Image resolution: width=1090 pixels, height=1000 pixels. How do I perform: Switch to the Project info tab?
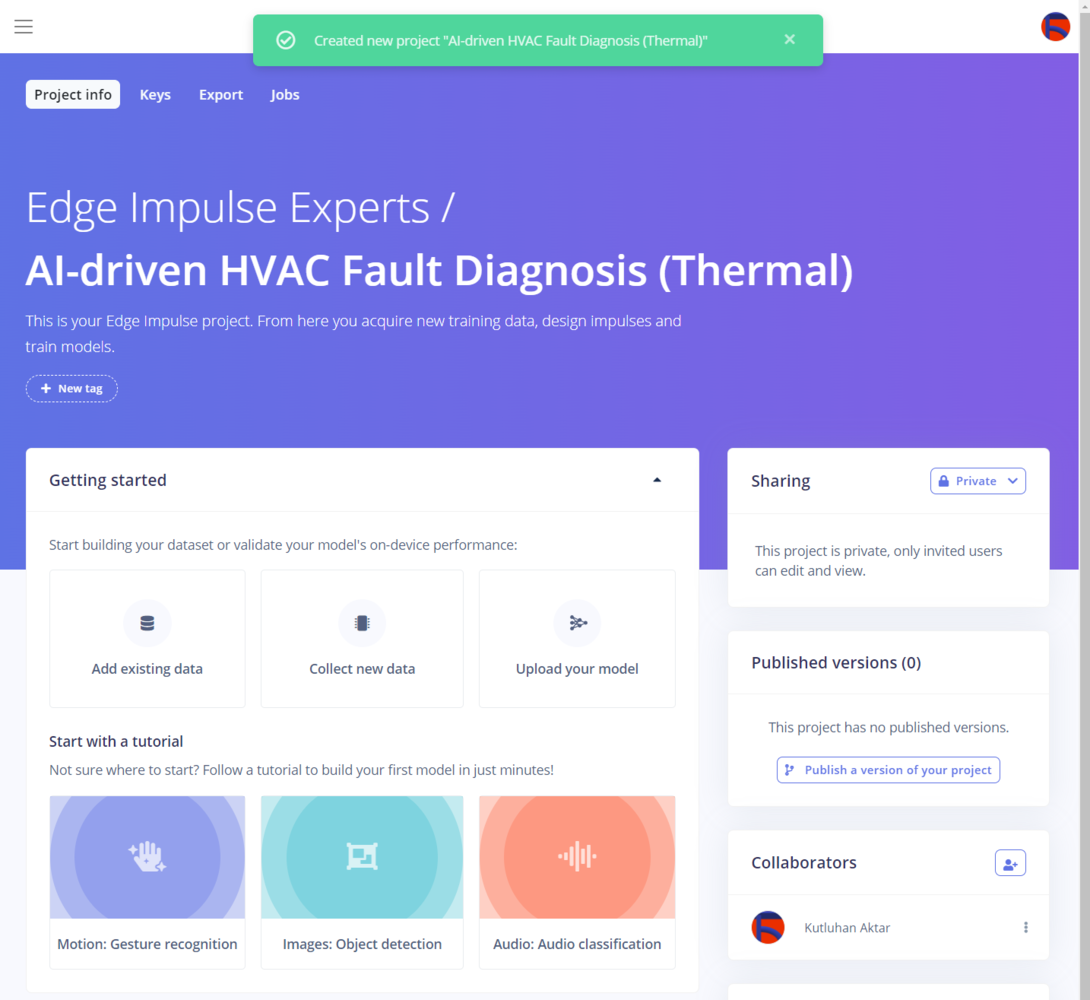[x=73, y=95]
